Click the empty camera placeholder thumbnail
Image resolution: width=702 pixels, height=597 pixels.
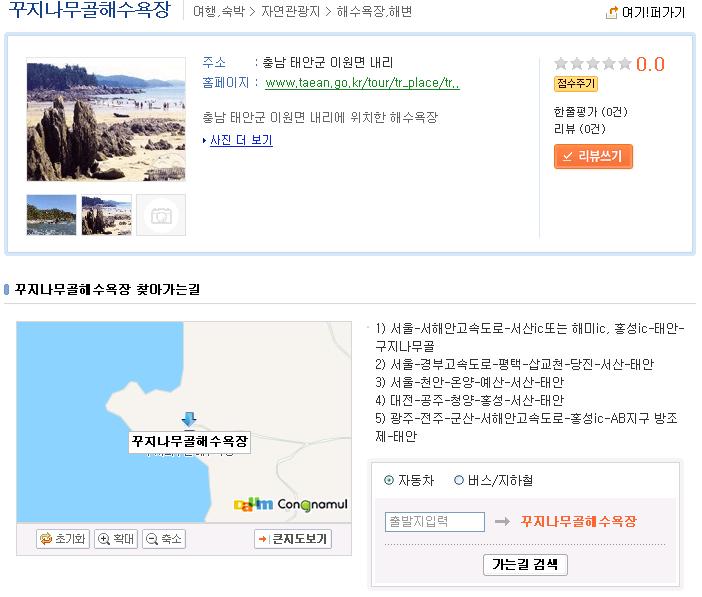[161, 215]
